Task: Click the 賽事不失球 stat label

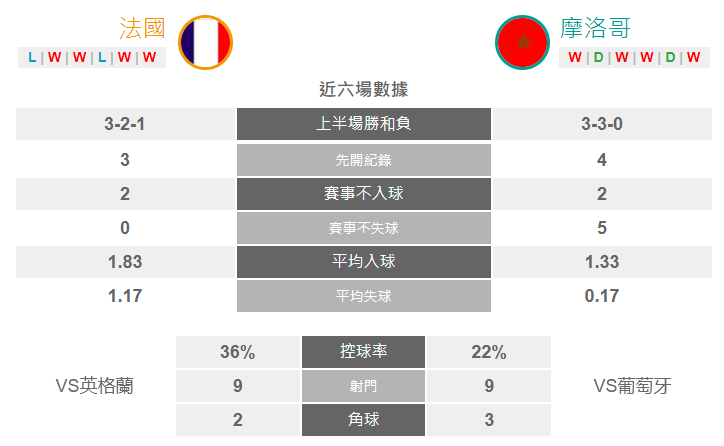Action: click(x=364, y=228)
